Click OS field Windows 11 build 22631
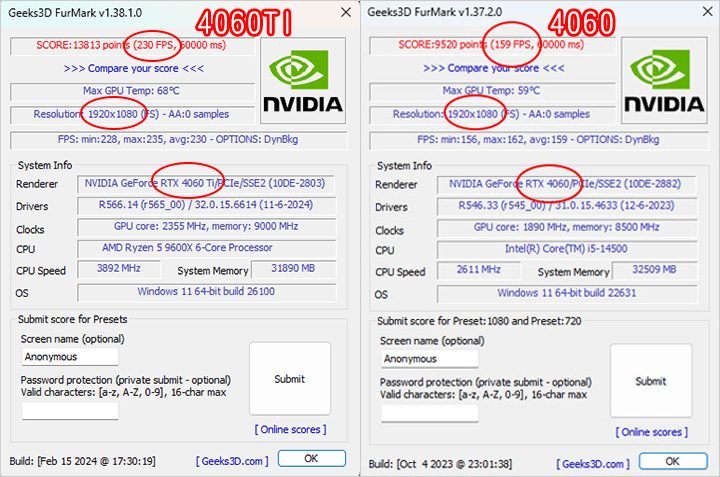The image size is (720, 477). tap(567, 293)
